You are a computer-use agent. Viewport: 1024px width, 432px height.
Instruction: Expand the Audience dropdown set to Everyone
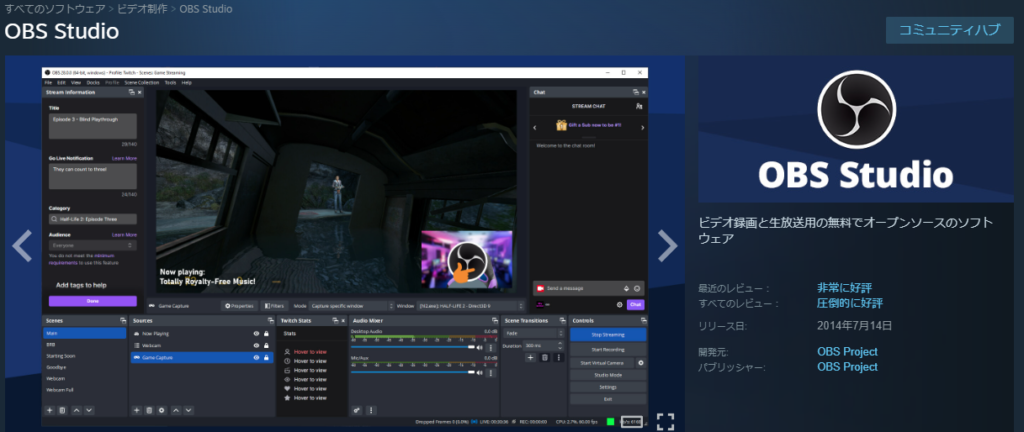pos(92,243)
